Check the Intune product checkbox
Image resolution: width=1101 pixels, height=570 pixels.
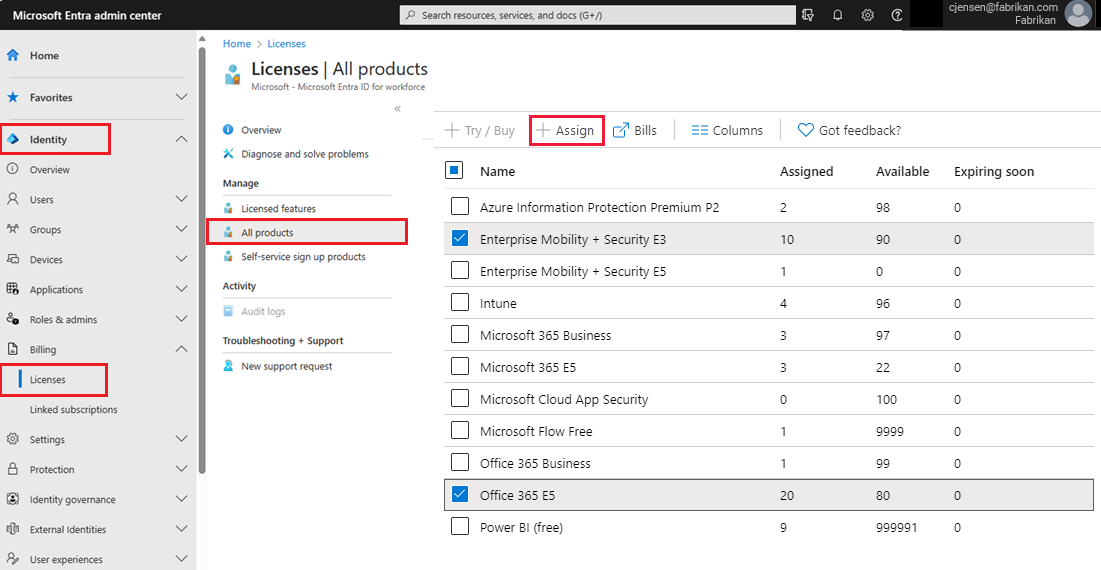459,304
